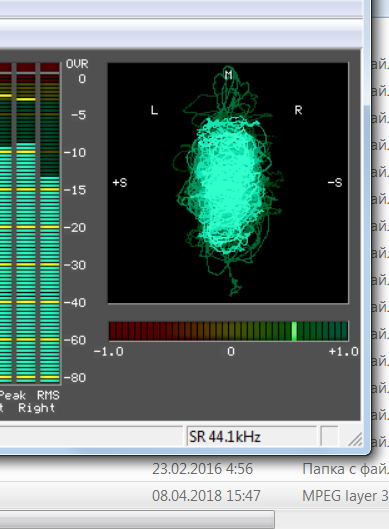The image size is (389, 529).
Task: Click the M label on the vectorscope
Action: 228,75
